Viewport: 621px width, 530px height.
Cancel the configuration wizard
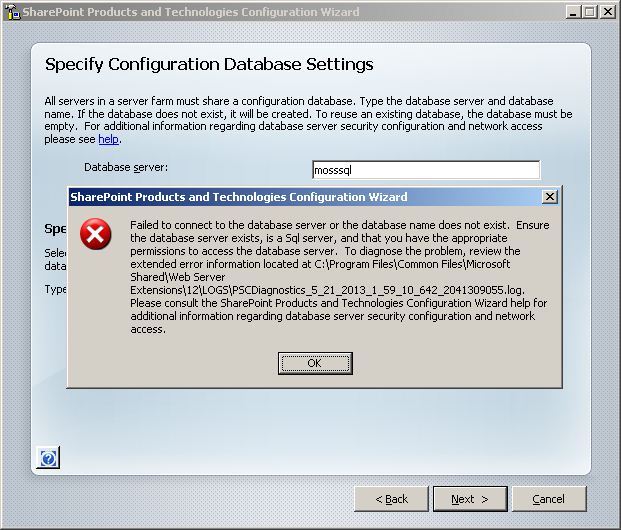coord(549,499)
